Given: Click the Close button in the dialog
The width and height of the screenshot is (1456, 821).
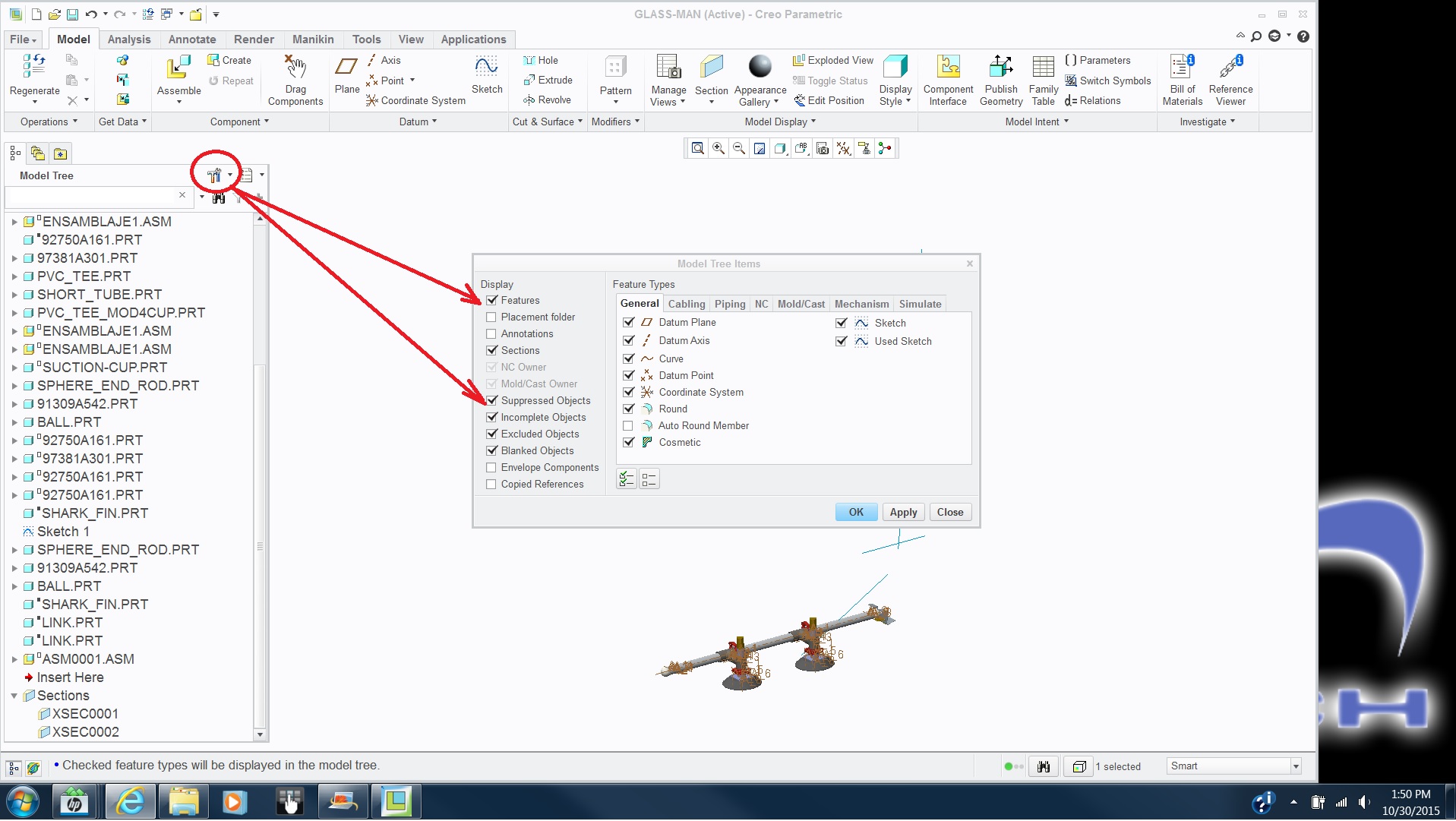Looking at the screenshot, I should point(950,513).
